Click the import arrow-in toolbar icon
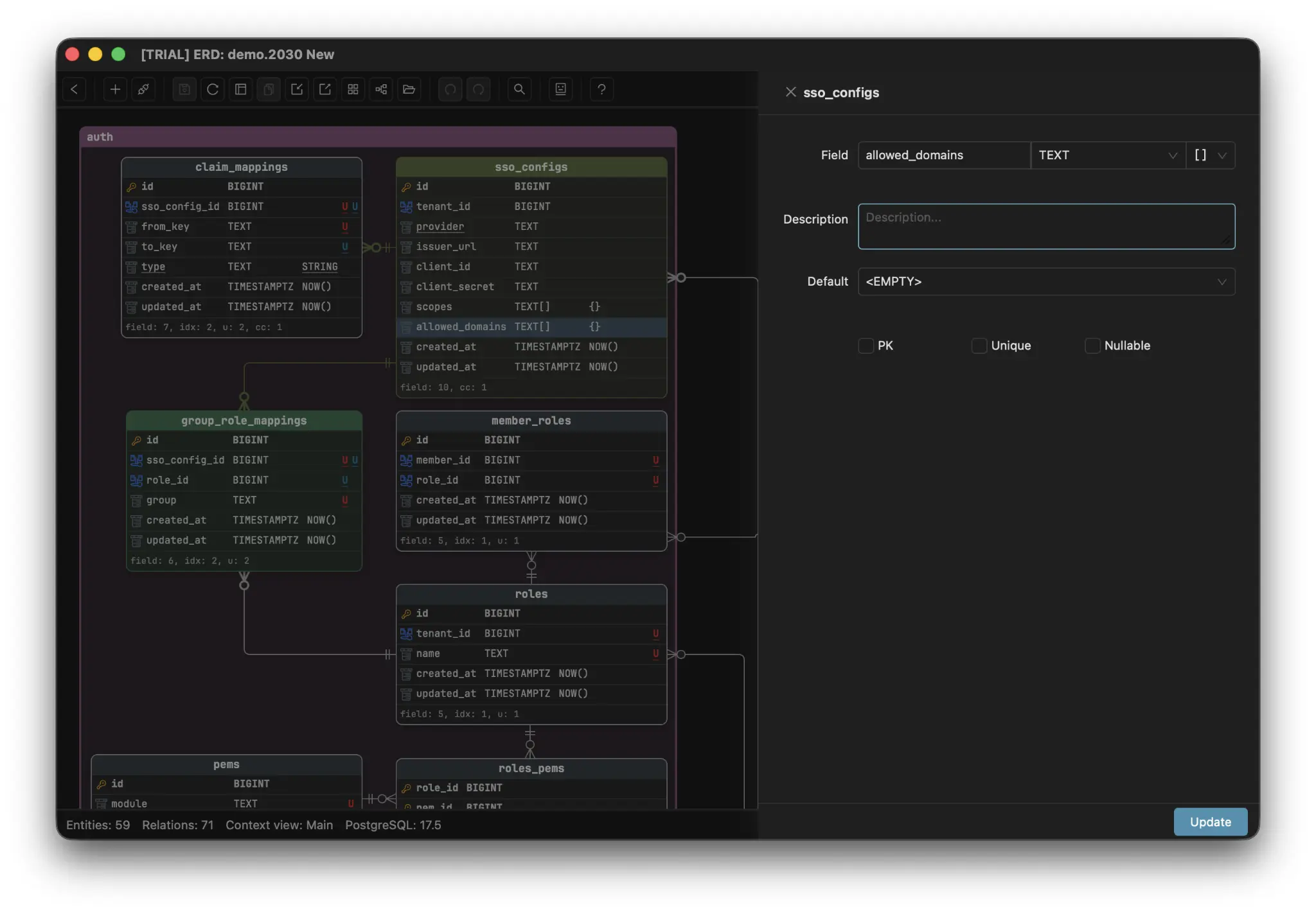This screenshot has width=1316, height=914. click(297, 89)
